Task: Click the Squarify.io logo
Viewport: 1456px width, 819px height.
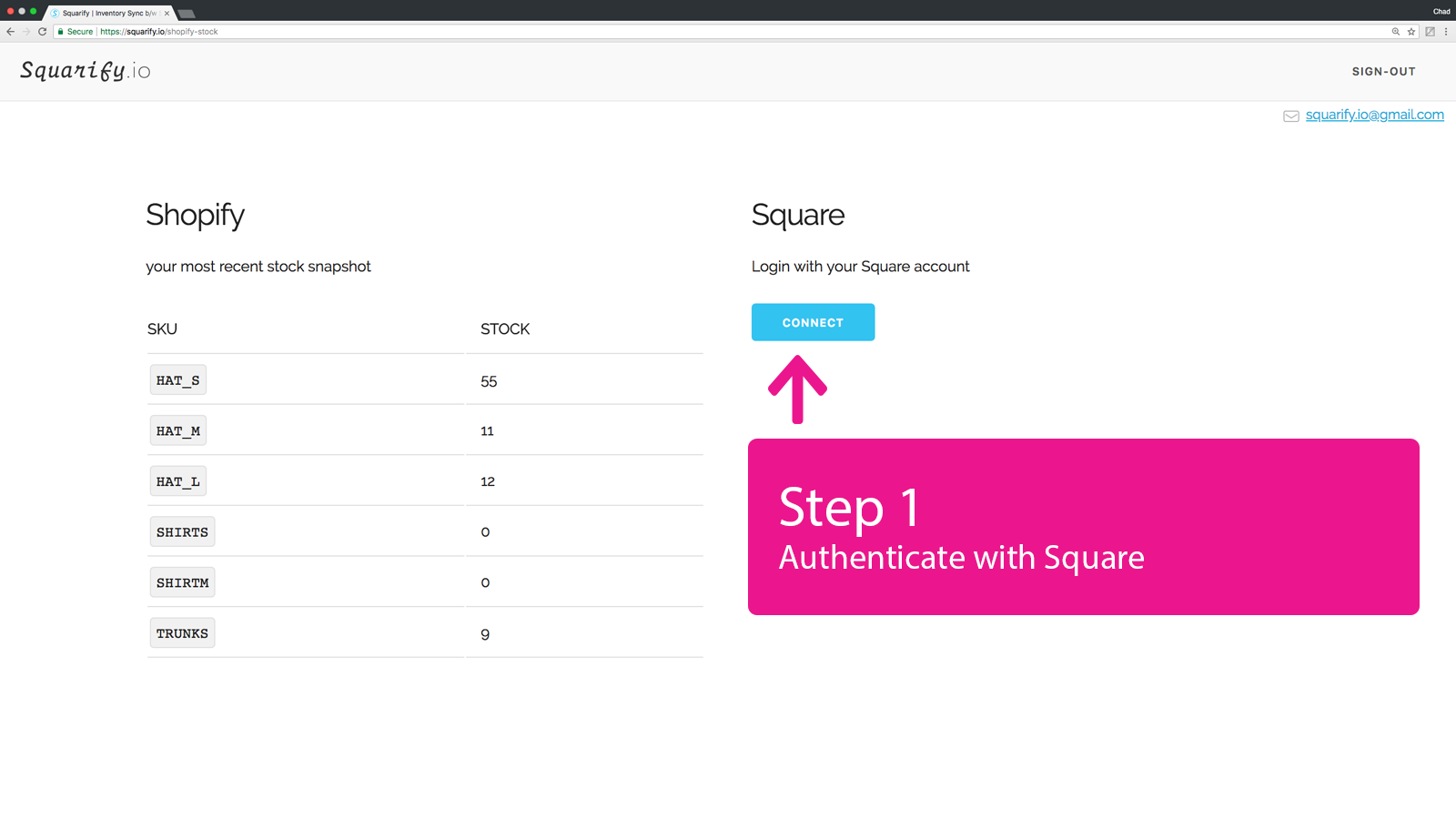Action: pyautogui.click(x=84, y=70)
